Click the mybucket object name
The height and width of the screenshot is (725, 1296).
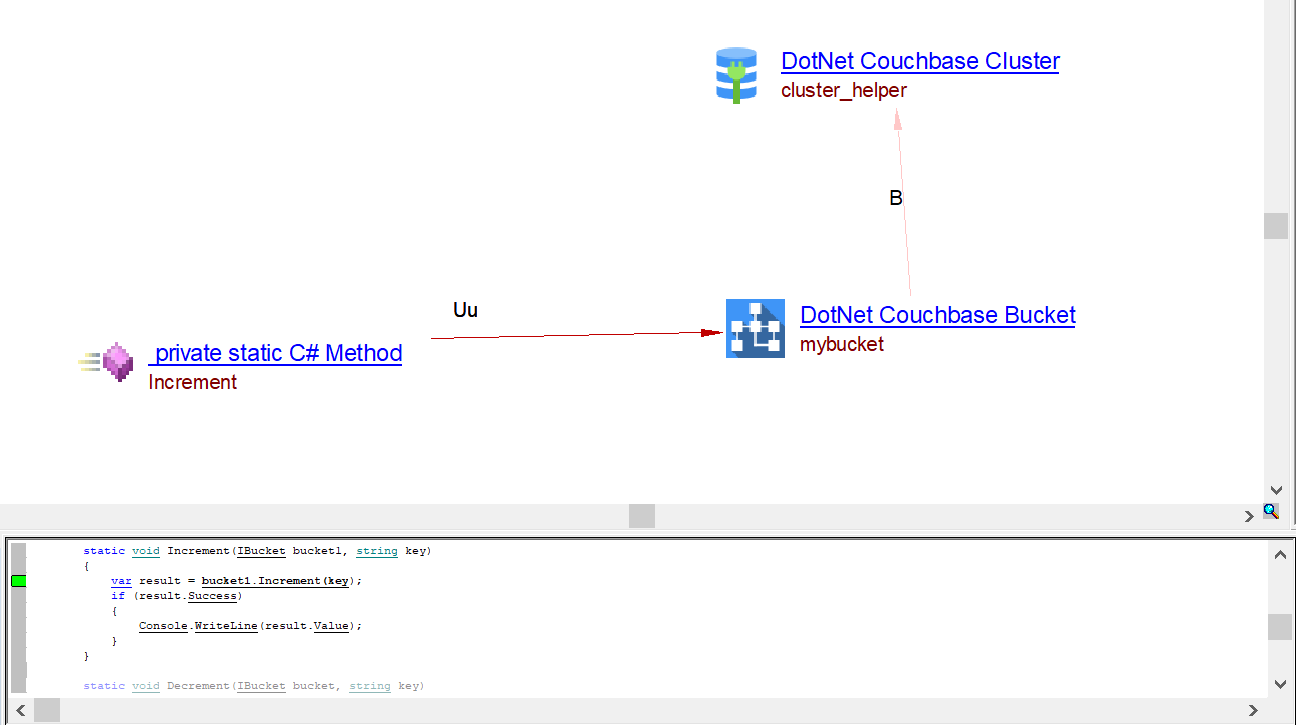(842, 344)
